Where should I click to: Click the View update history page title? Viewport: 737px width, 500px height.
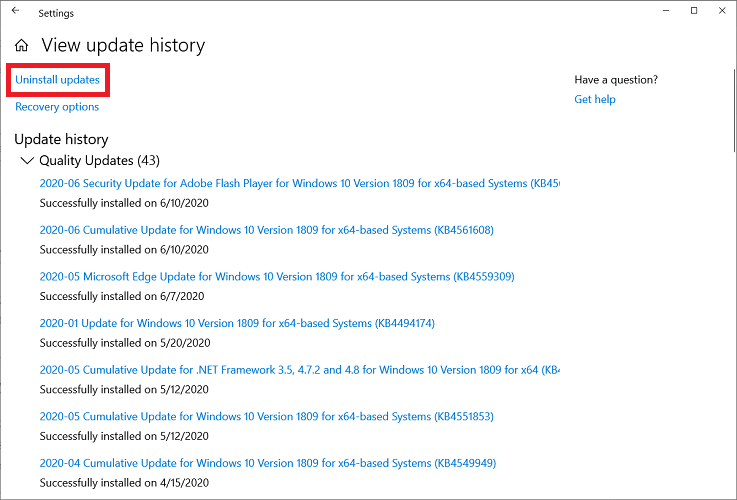(123, 46)
